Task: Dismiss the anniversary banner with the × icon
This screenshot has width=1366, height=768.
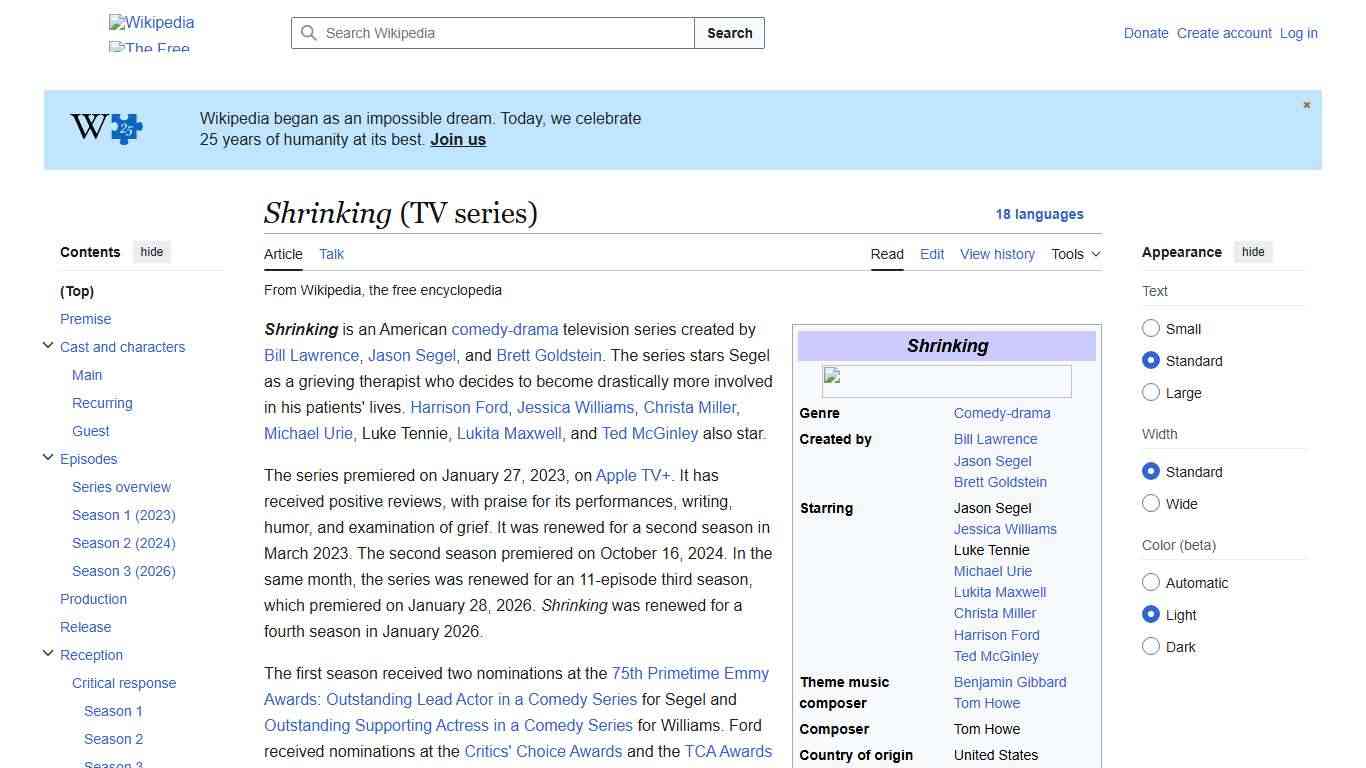Action: click(x=1306, y=104)
